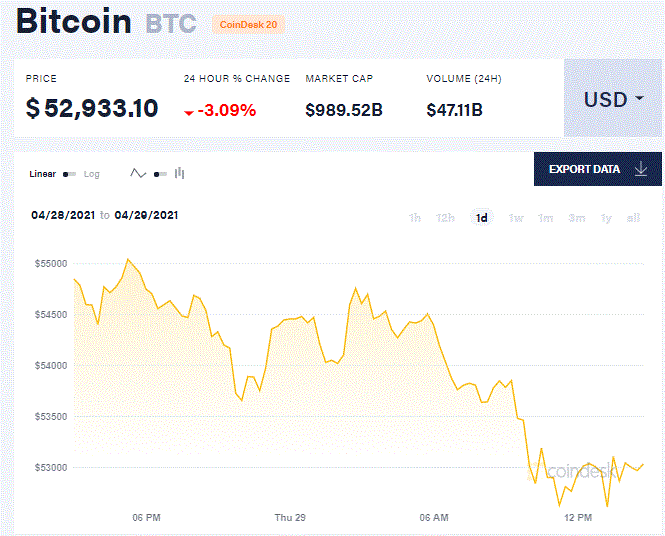Image resolution: width=665 pixels, height=536 pixels.
Task: Click the coindesk watermark logo on chart
Action: tap(581, 471)
